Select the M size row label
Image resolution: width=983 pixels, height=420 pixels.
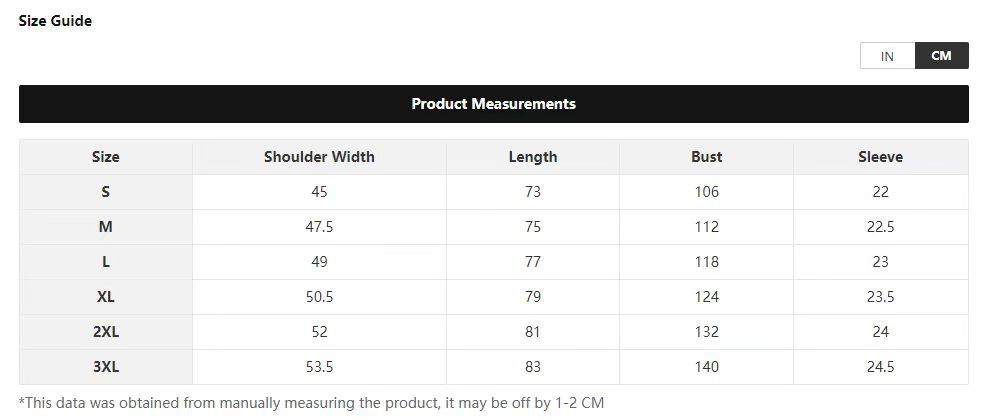click(x=105, y=227)
